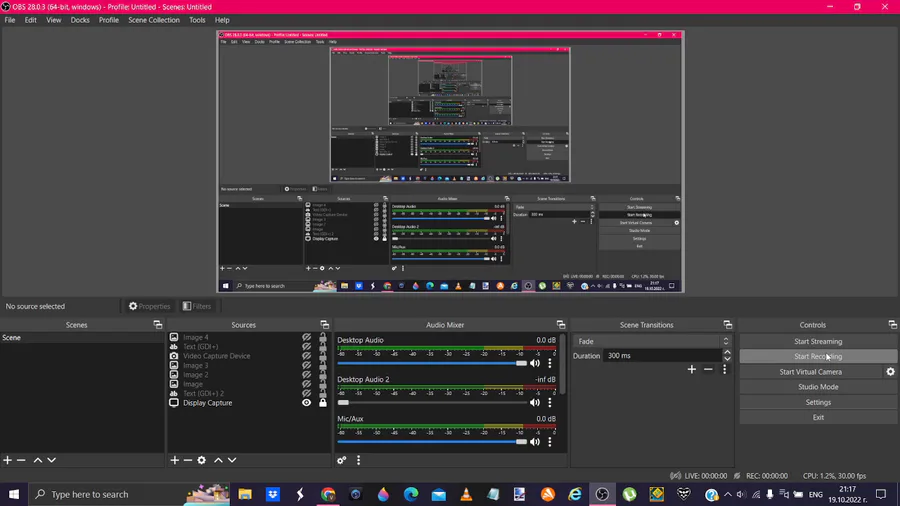The height and width of the screenshot is (506, 900).
Task: Increase transition duration stepper up
Action: click(x=727, y=352)
